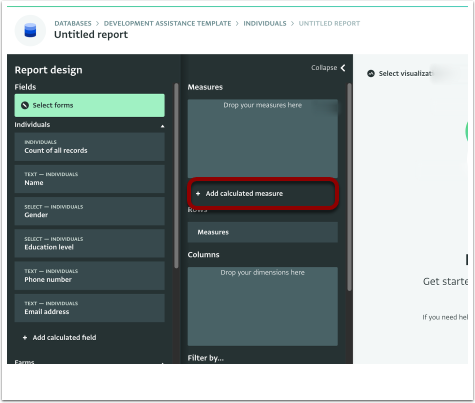475x403 pixels.
Task: Open the Databases breadcrumb link
Action: pos(73,23)
